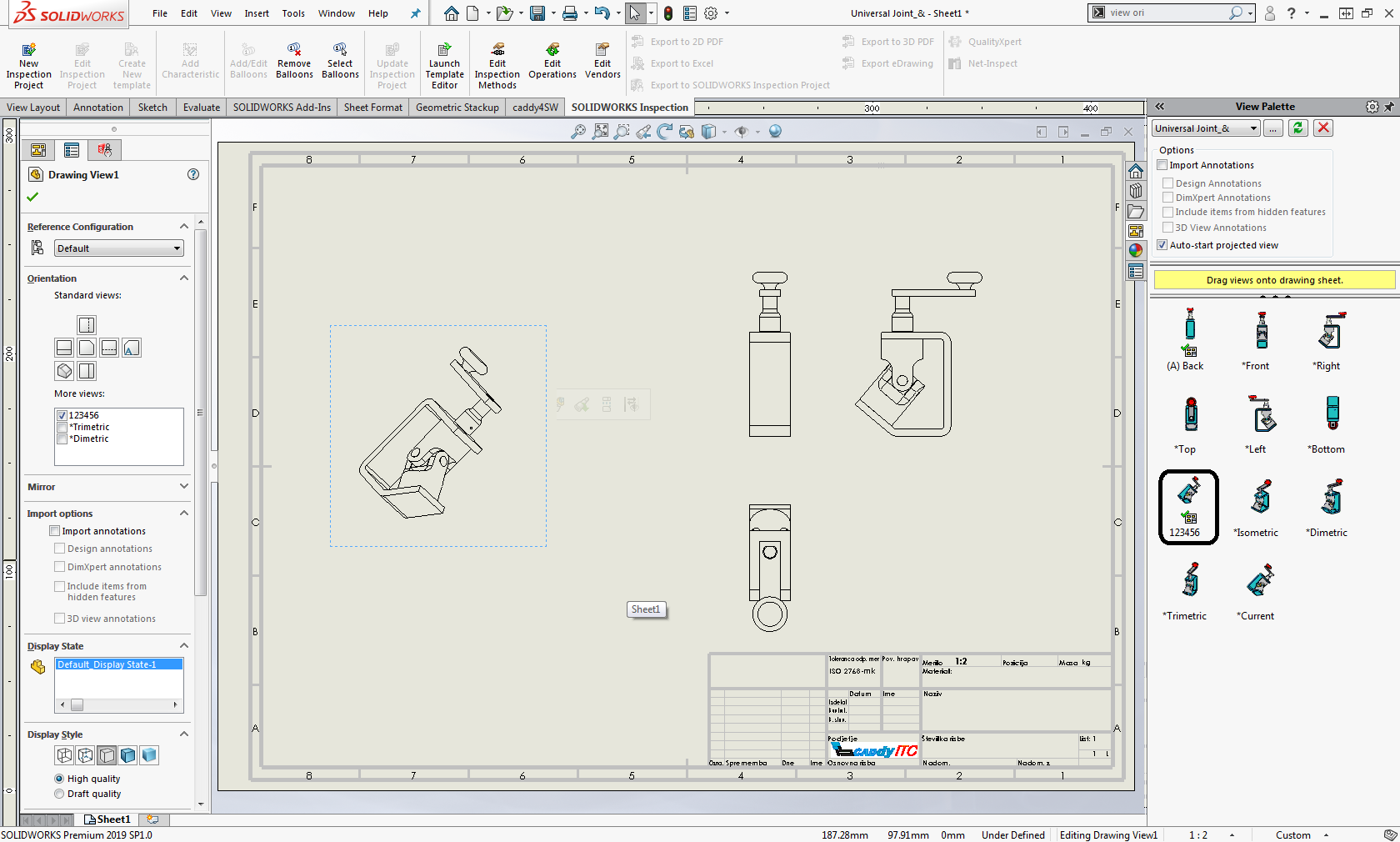The image size is (1400, 842).
Task: Select the Isometric view thumbnail
Action: [x=1260, y=499]
